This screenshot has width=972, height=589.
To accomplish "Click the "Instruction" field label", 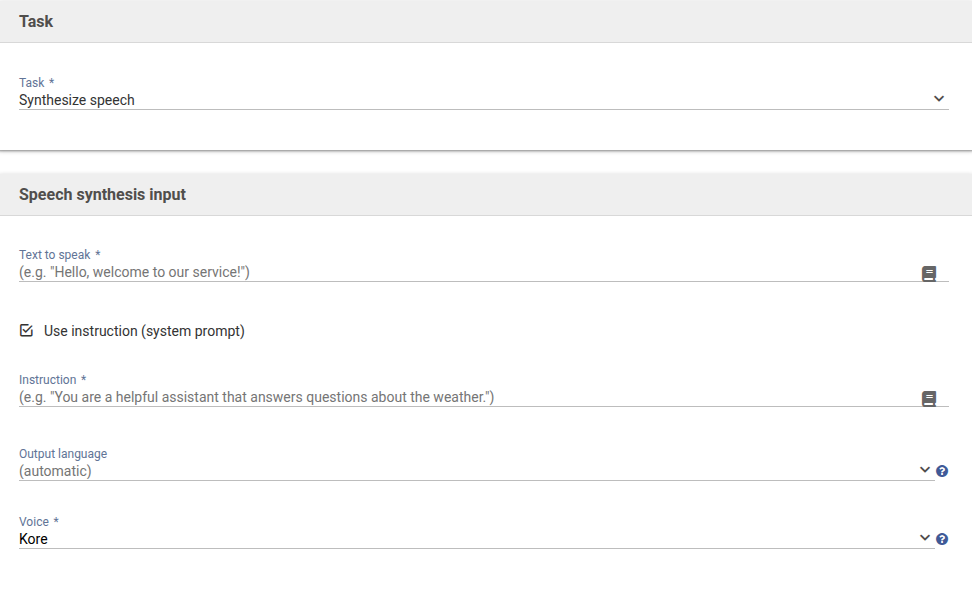I will 48,380.
